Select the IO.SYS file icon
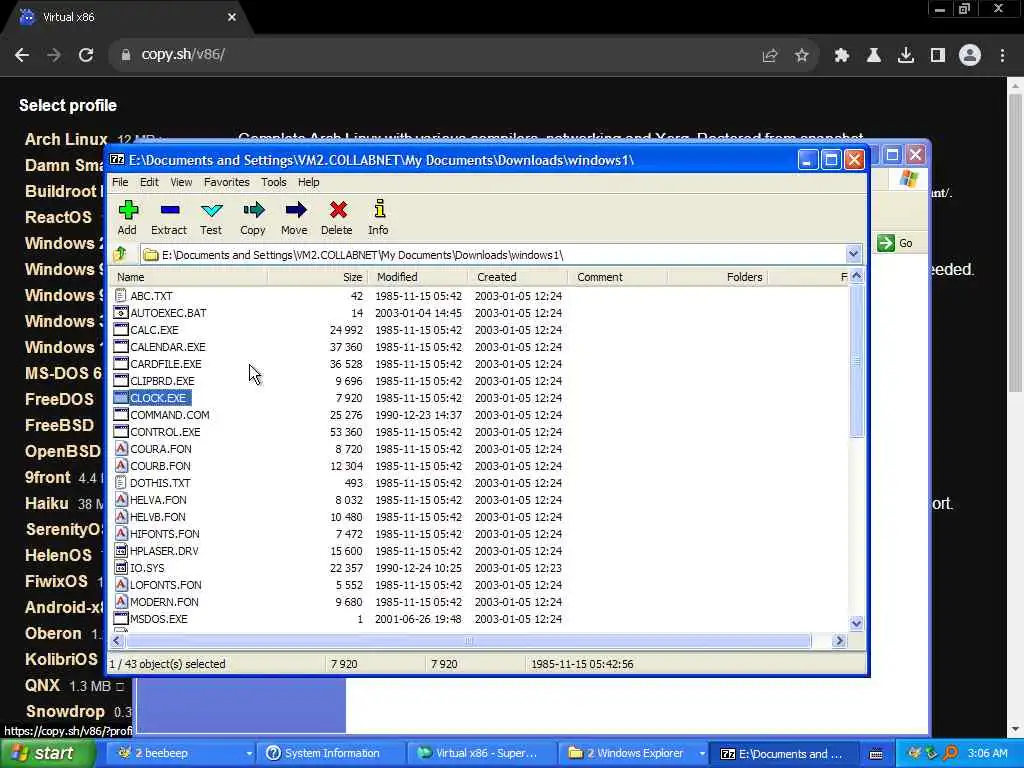1024x768 pixels. coord(121,567)
